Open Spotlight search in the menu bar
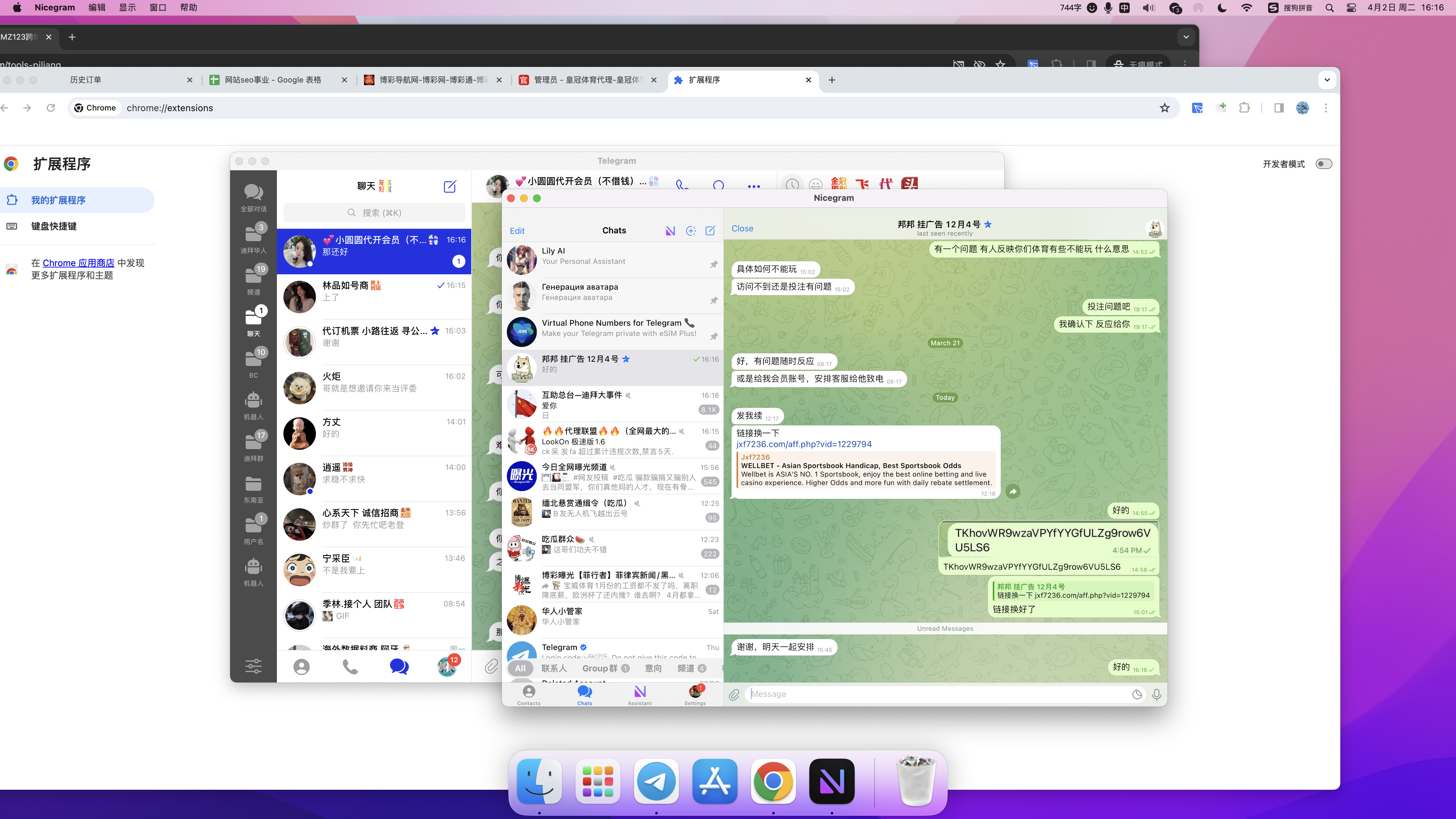This screenshot has height=819, width=1456. (x=1330, y=8)
